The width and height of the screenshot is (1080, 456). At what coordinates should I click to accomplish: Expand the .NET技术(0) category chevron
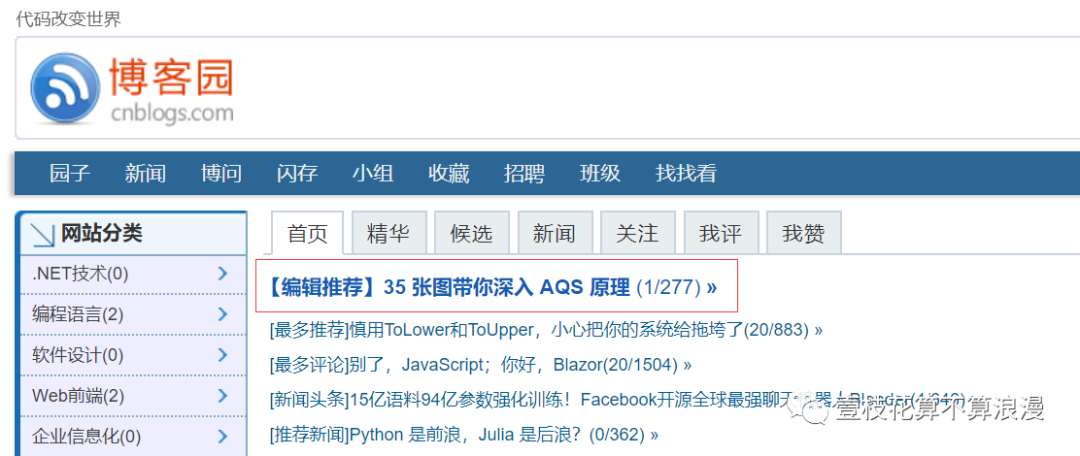pos(222,274)
